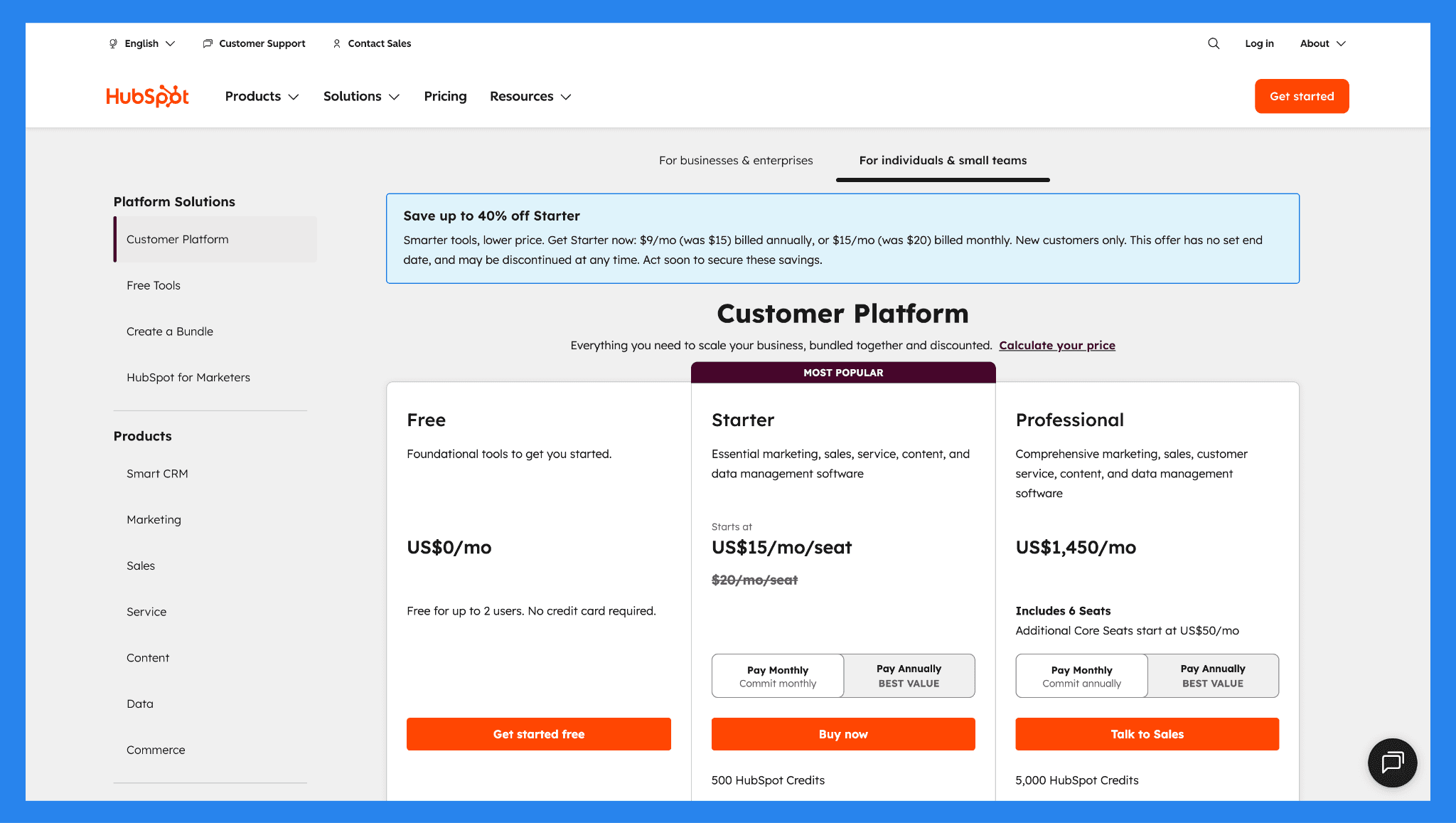Go to the Pricing page
Image resolution: width=1456 pixels, height=823 pixels.
[445, 96]
